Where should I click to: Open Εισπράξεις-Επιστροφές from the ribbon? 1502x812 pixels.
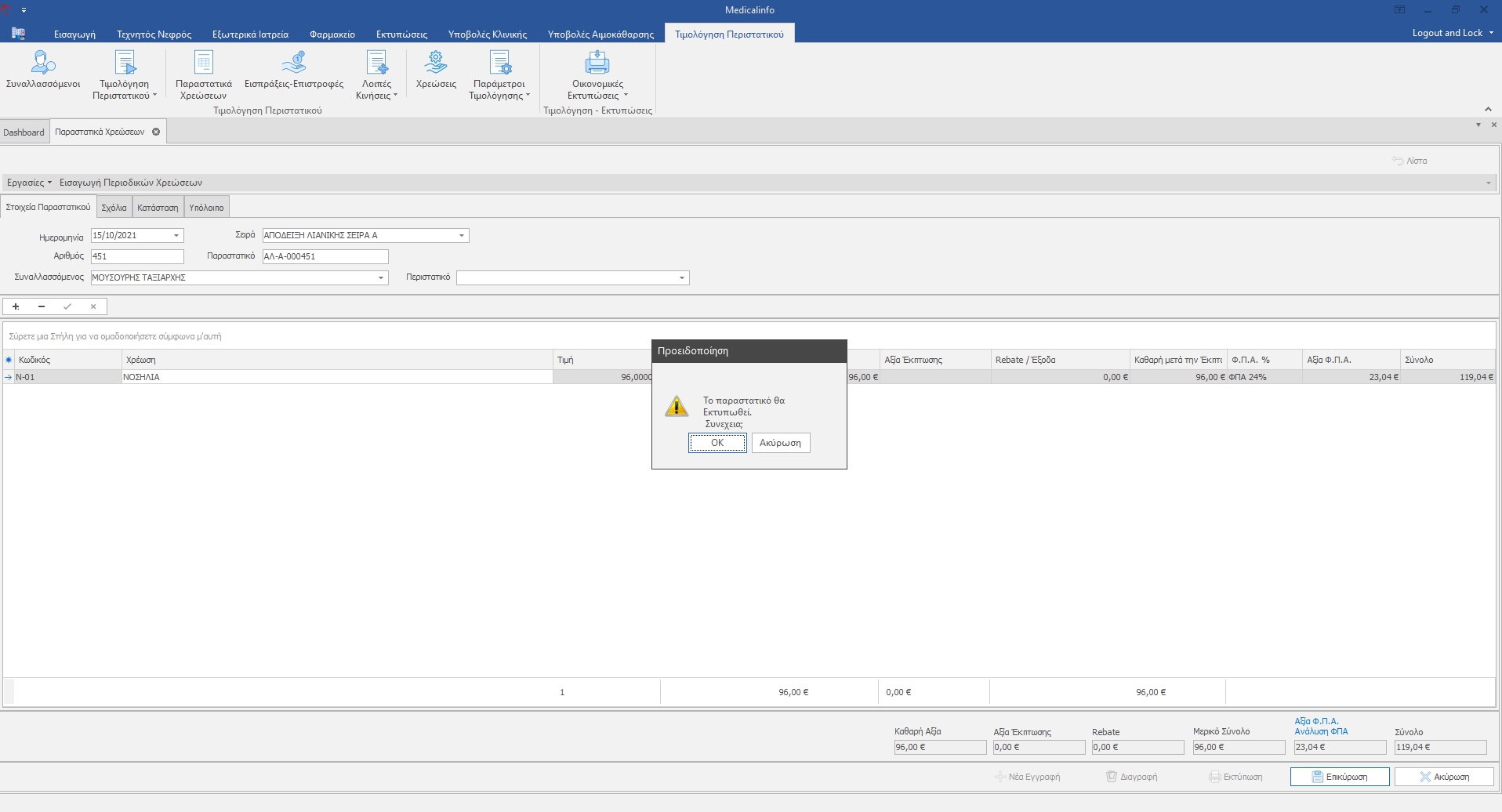point(294,63)
